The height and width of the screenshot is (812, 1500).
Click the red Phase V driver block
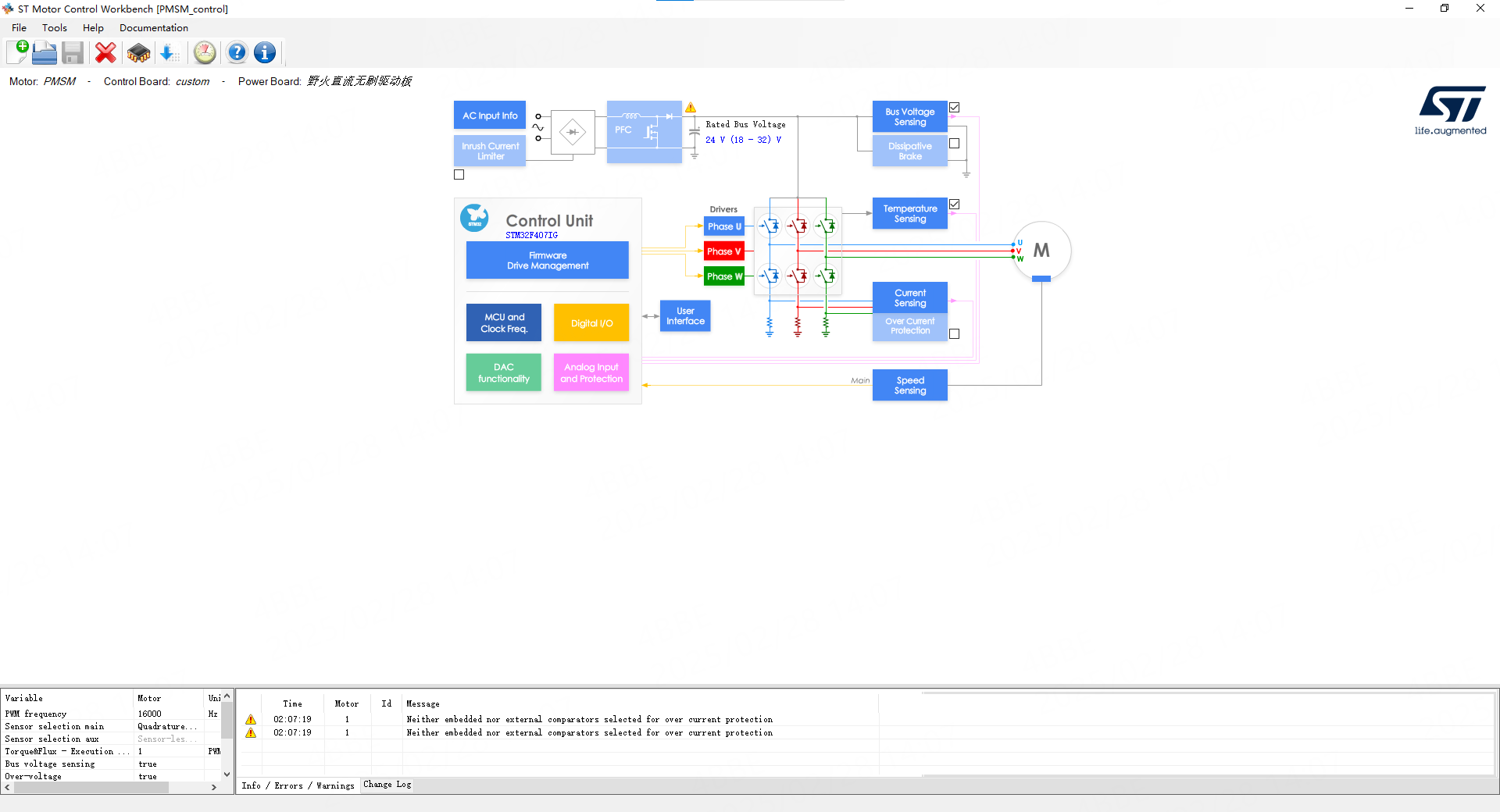click(724, 251)
